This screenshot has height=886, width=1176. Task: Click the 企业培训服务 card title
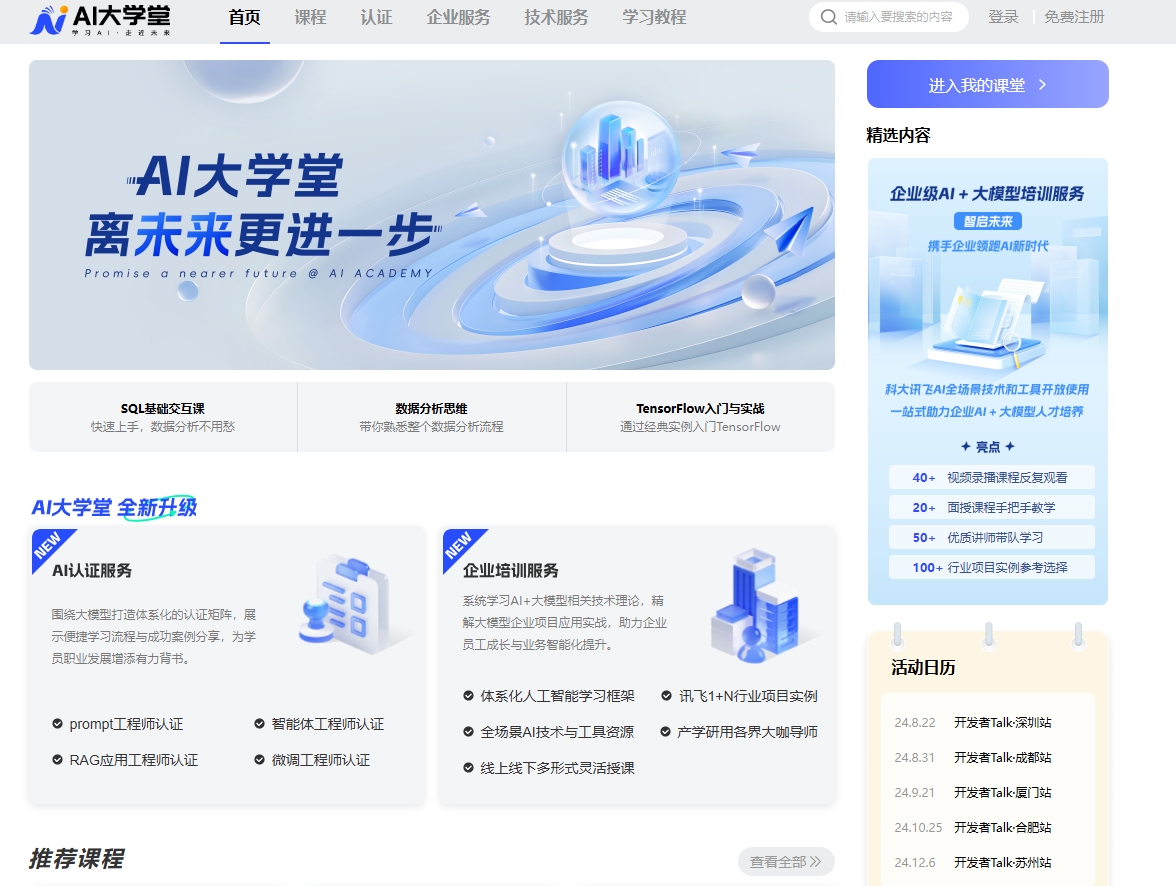tap(511, 571)
